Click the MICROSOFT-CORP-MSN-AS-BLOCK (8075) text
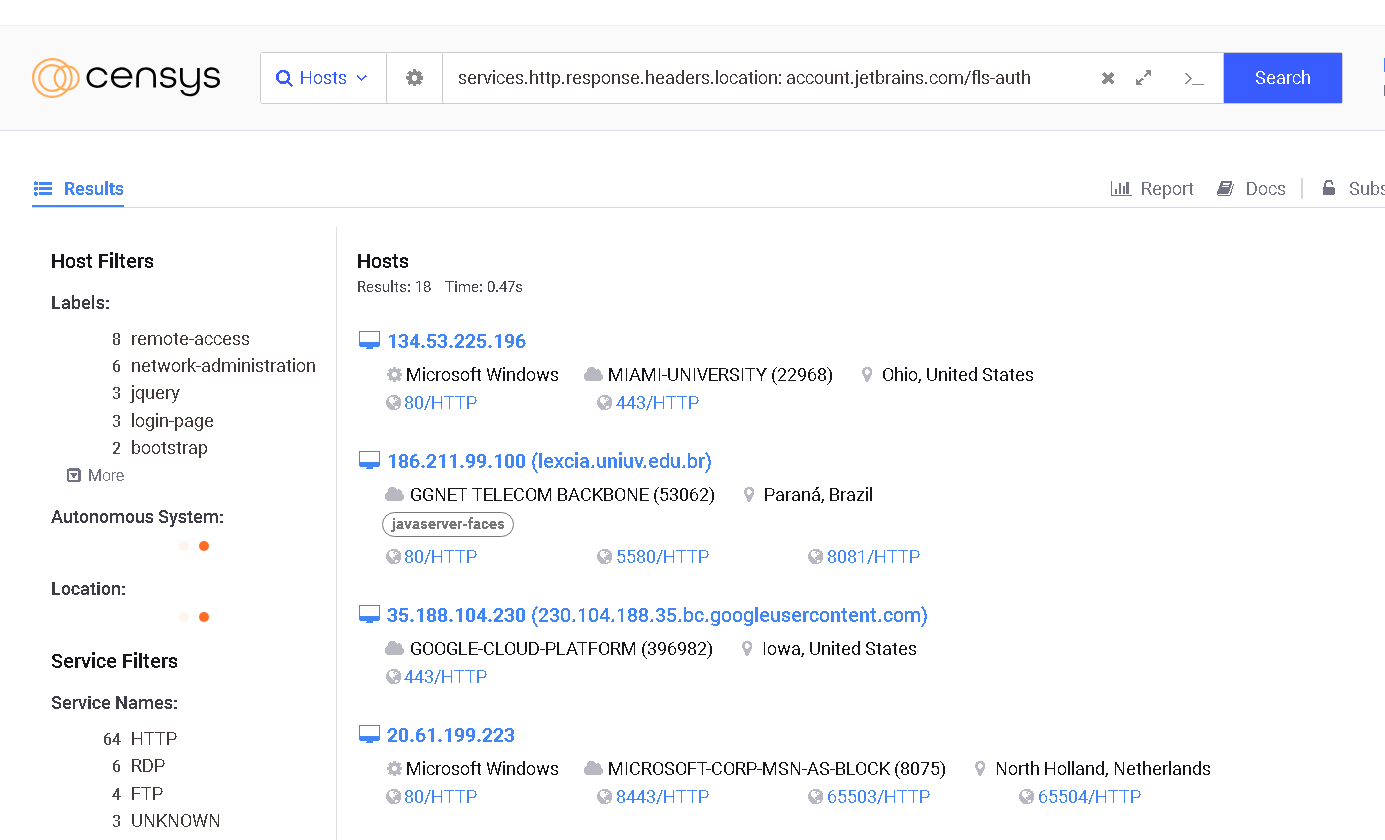 tap(777, 769)
